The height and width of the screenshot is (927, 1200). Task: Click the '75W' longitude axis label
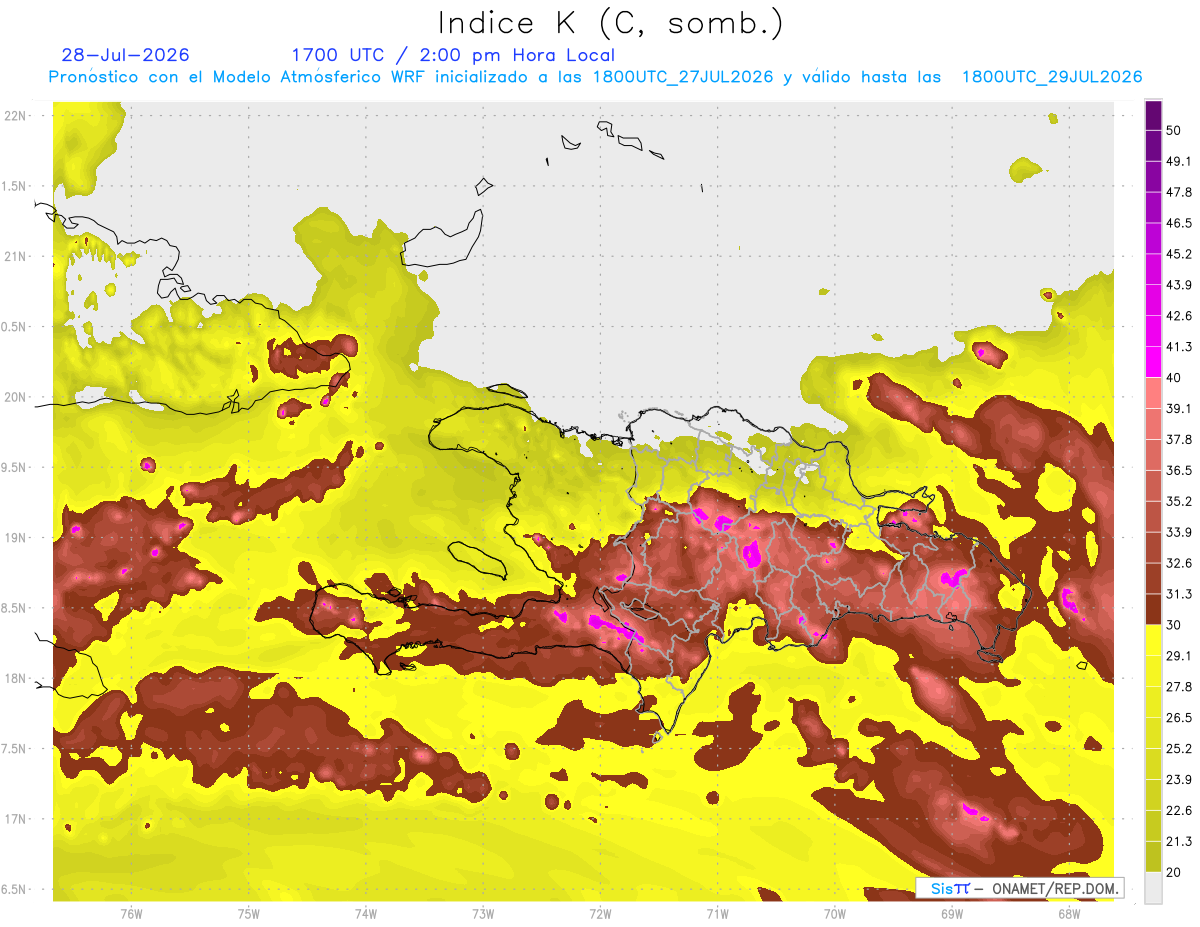tap(249, 914)
